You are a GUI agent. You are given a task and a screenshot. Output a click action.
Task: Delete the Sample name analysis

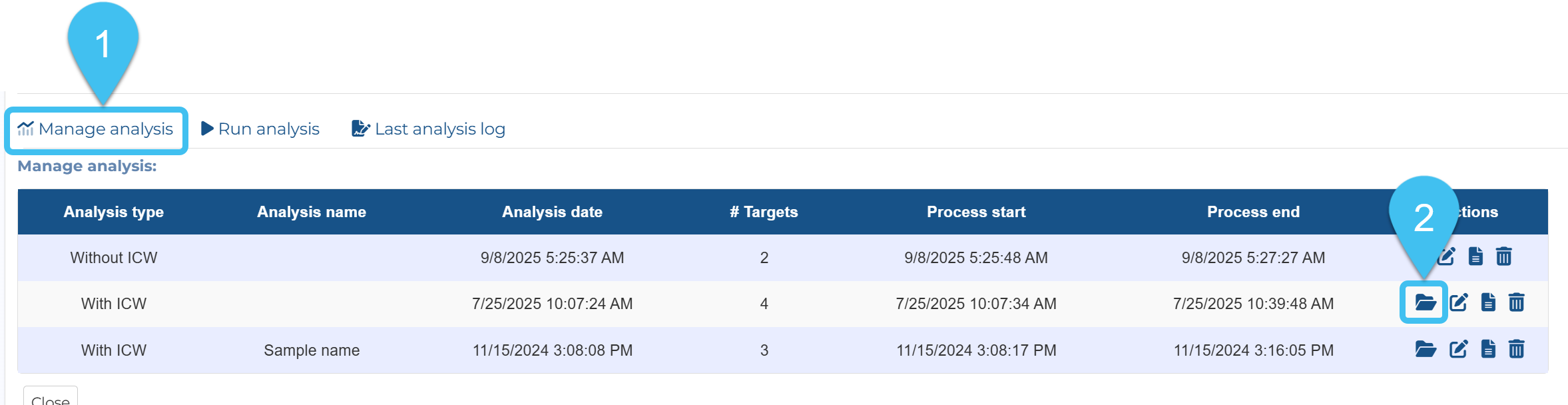(1516, 349)
